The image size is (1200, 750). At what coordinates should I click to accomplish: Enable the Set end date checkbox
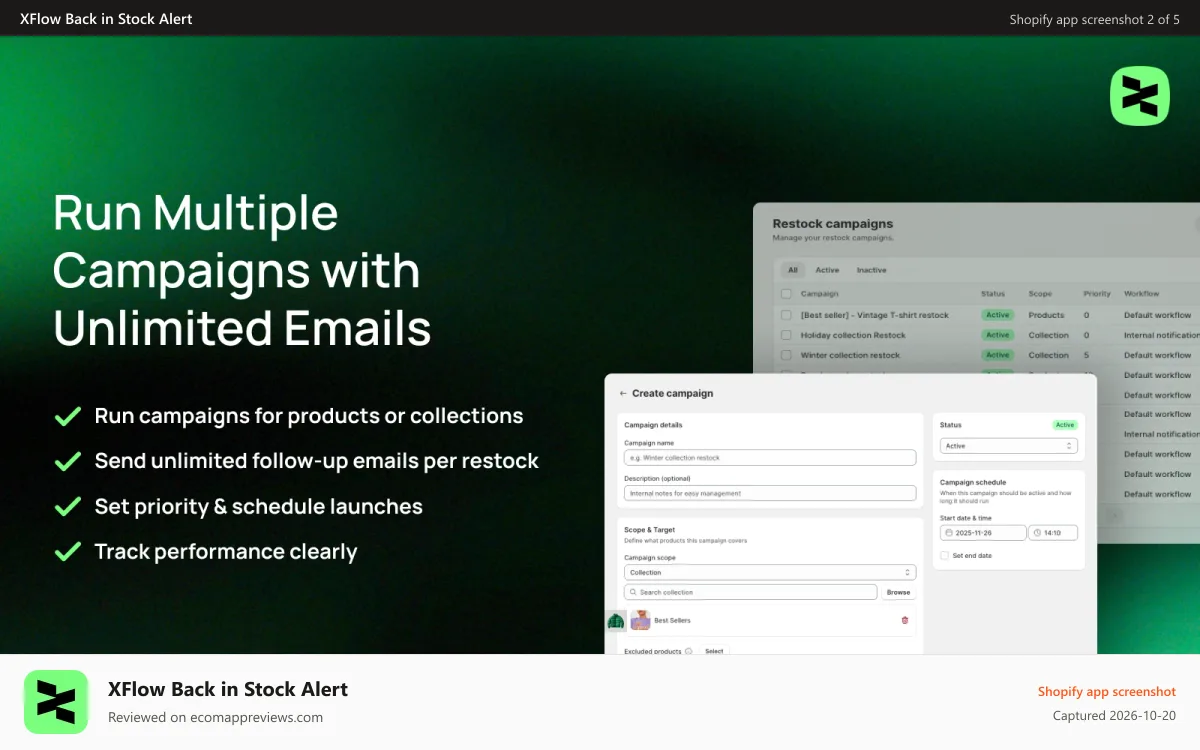pyautogui.click(x=945, y=556)
